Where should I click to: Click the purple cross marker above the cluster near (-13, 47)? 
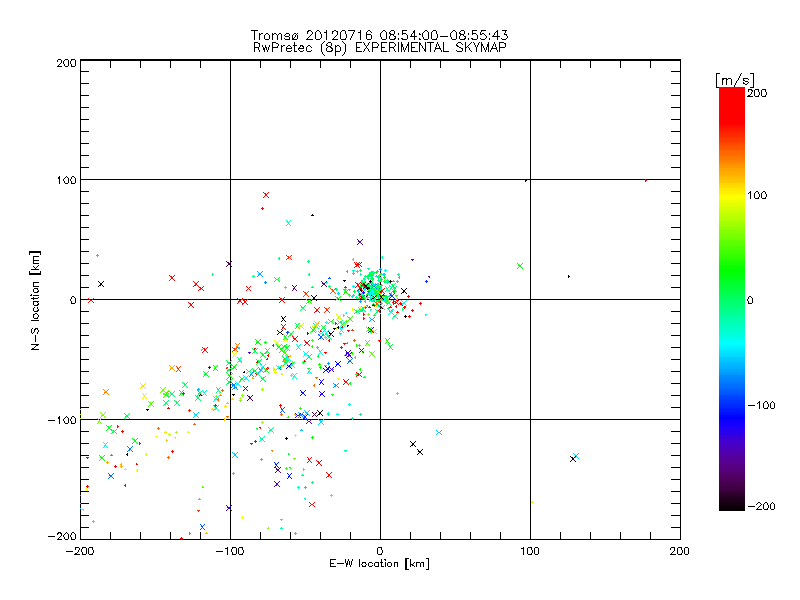pos(360,242)
